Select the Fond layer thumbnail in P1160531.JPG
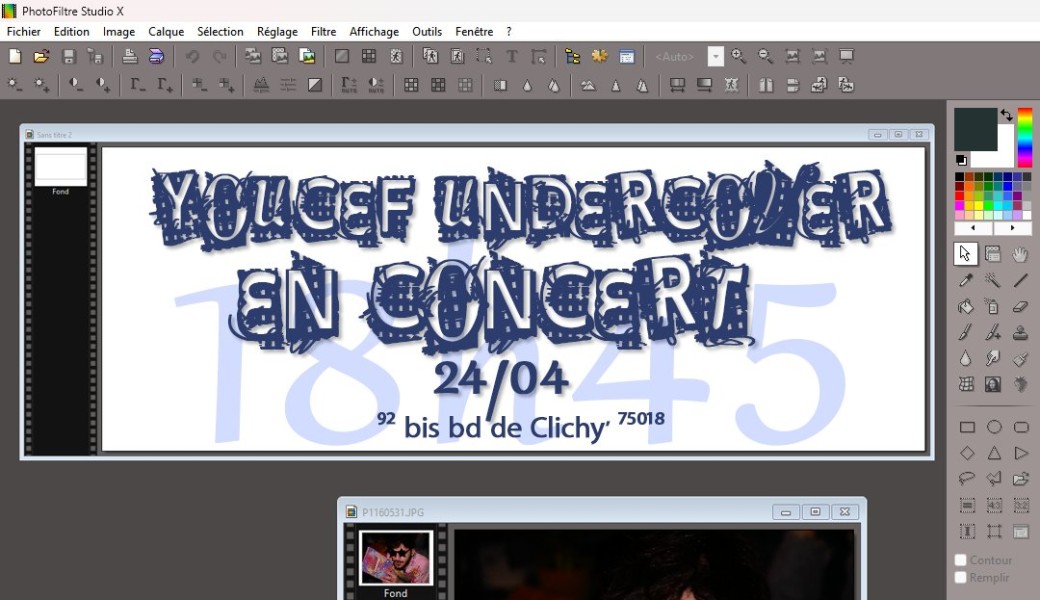Screen dimensions: 1040x600 395,557
